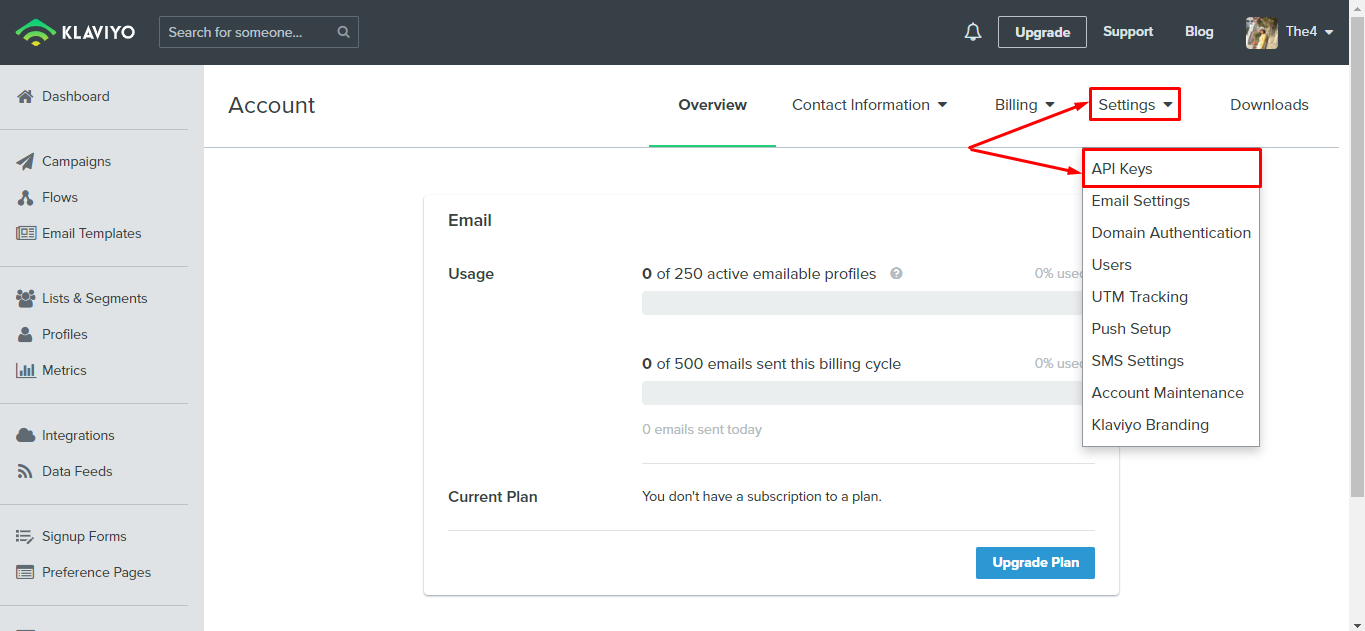Go to Campaigns in sidebar

[x=76, y=162]
